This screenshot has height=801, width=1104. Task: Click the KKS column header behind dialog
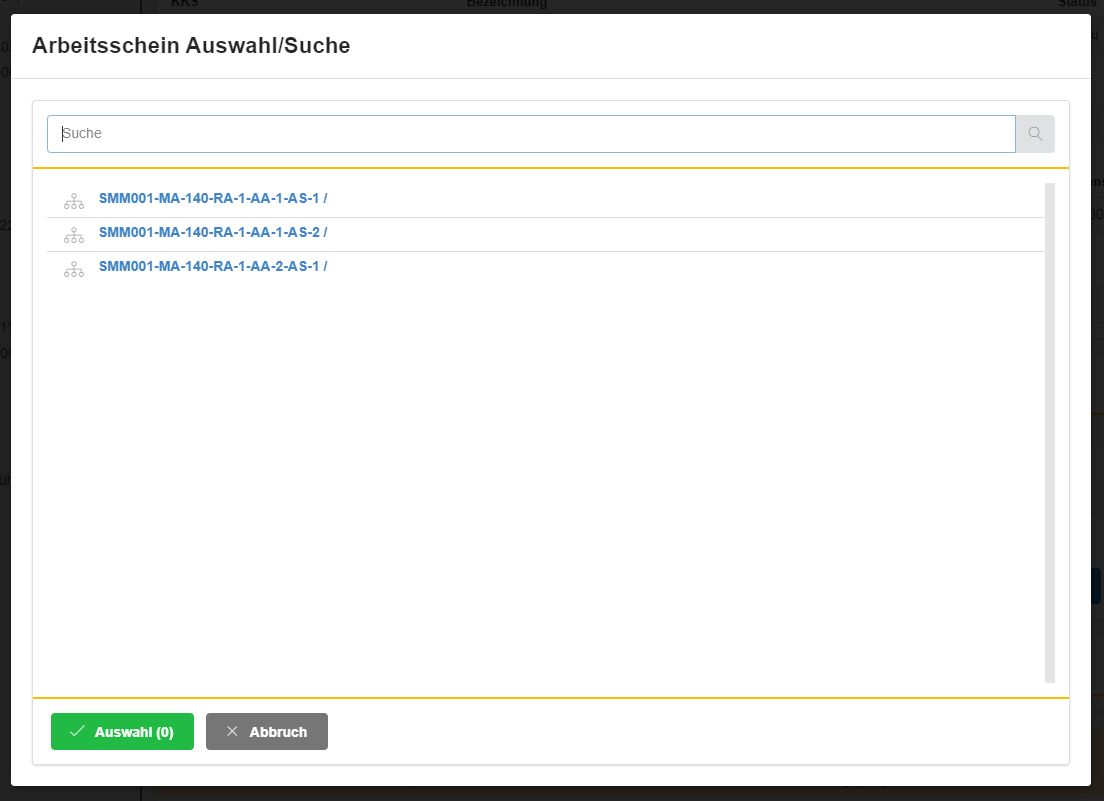[x=185, y=5]
